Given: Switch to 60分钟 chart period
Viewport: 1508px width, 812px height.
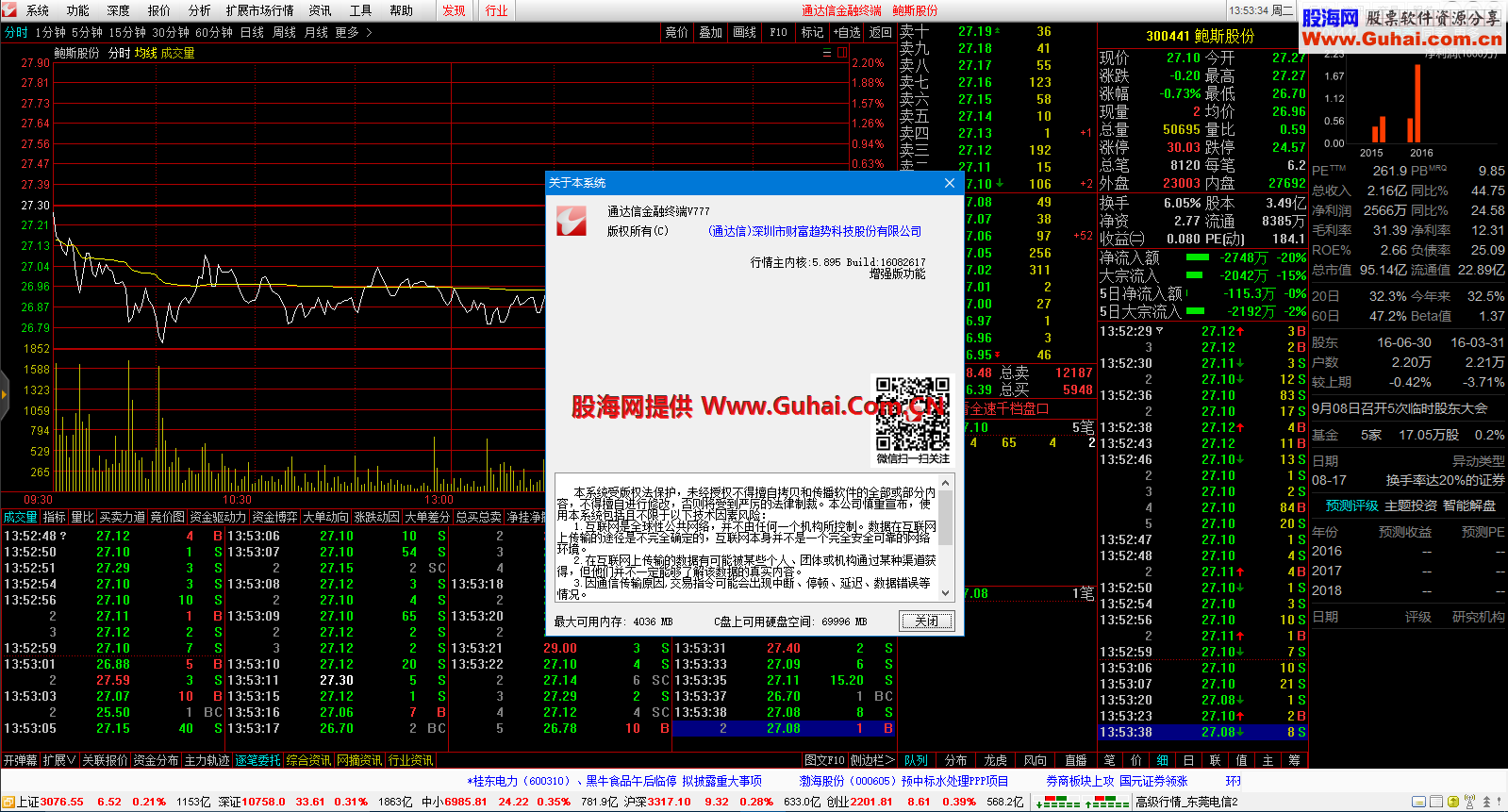Looking at the screenshot, I should point(214,32).
